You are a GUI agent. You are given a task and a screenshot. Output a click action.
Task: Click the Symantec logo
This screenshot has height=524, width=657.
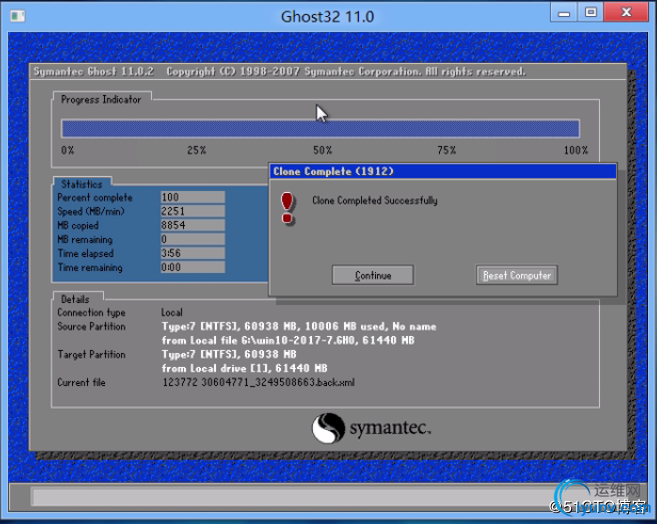click(371, 428)
